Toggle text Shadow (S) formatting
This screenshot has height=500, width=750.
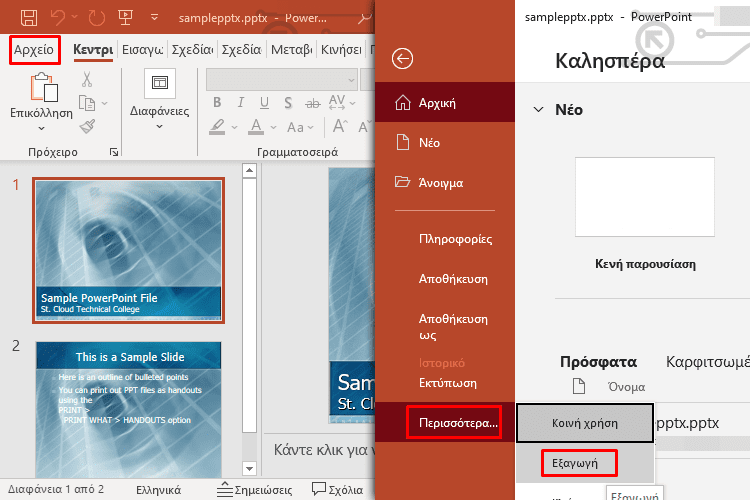pyautogui.click(x=288, y=102)
